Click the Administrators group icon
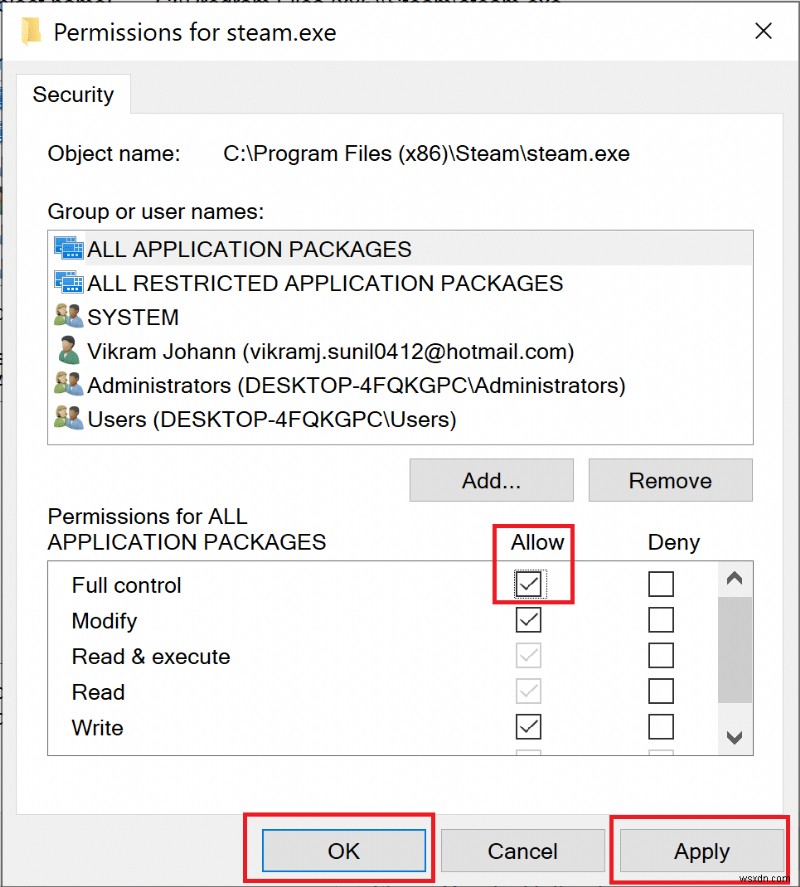Screen dimensions: 800x887 tap(68, 385)
